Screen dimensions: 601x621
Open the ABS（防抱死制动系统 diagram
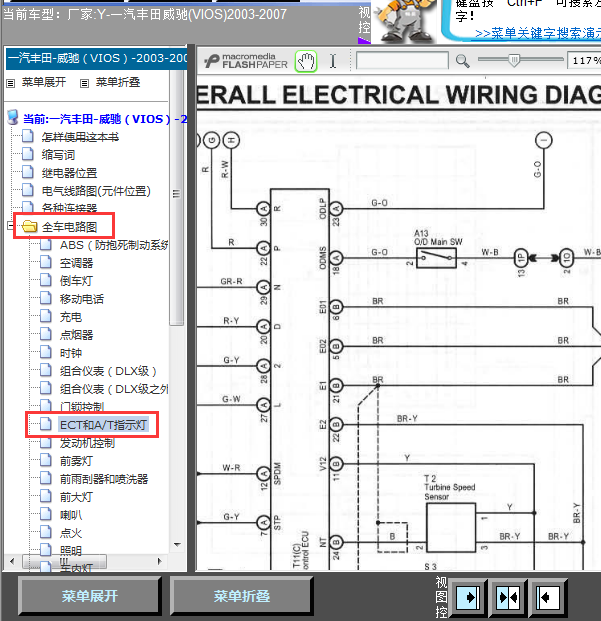click(114, 245)
